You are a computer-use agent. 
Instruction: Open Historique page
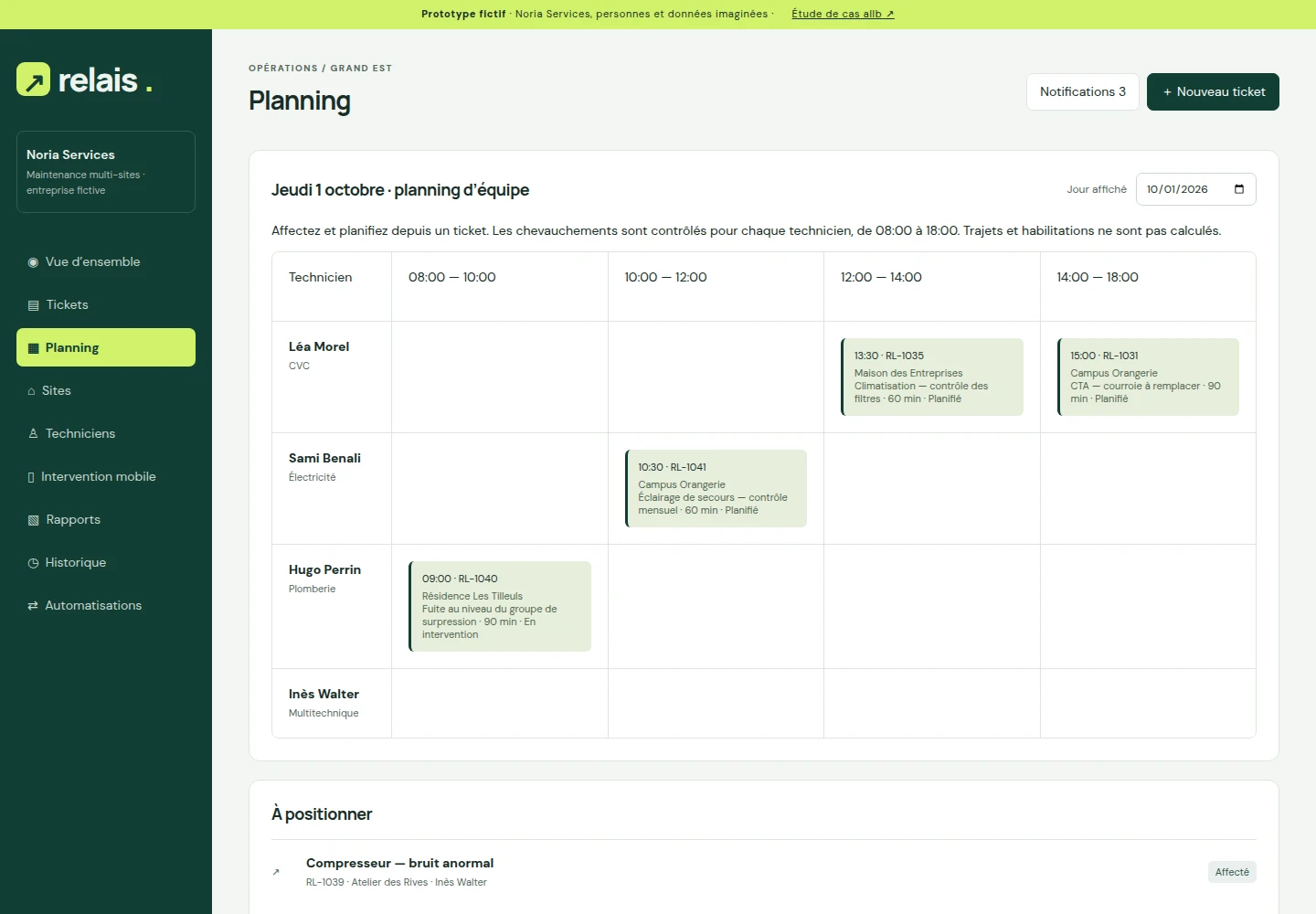click(x=106, y=562)
